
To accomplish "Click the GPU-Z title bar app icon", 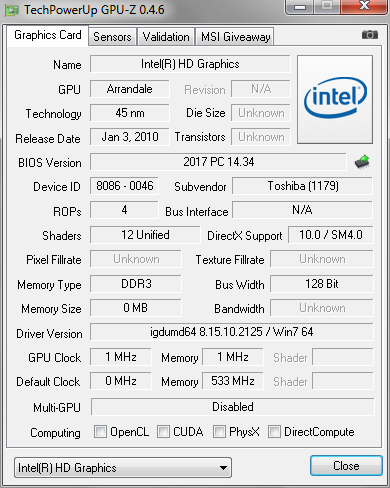I will tap(12, 10).
